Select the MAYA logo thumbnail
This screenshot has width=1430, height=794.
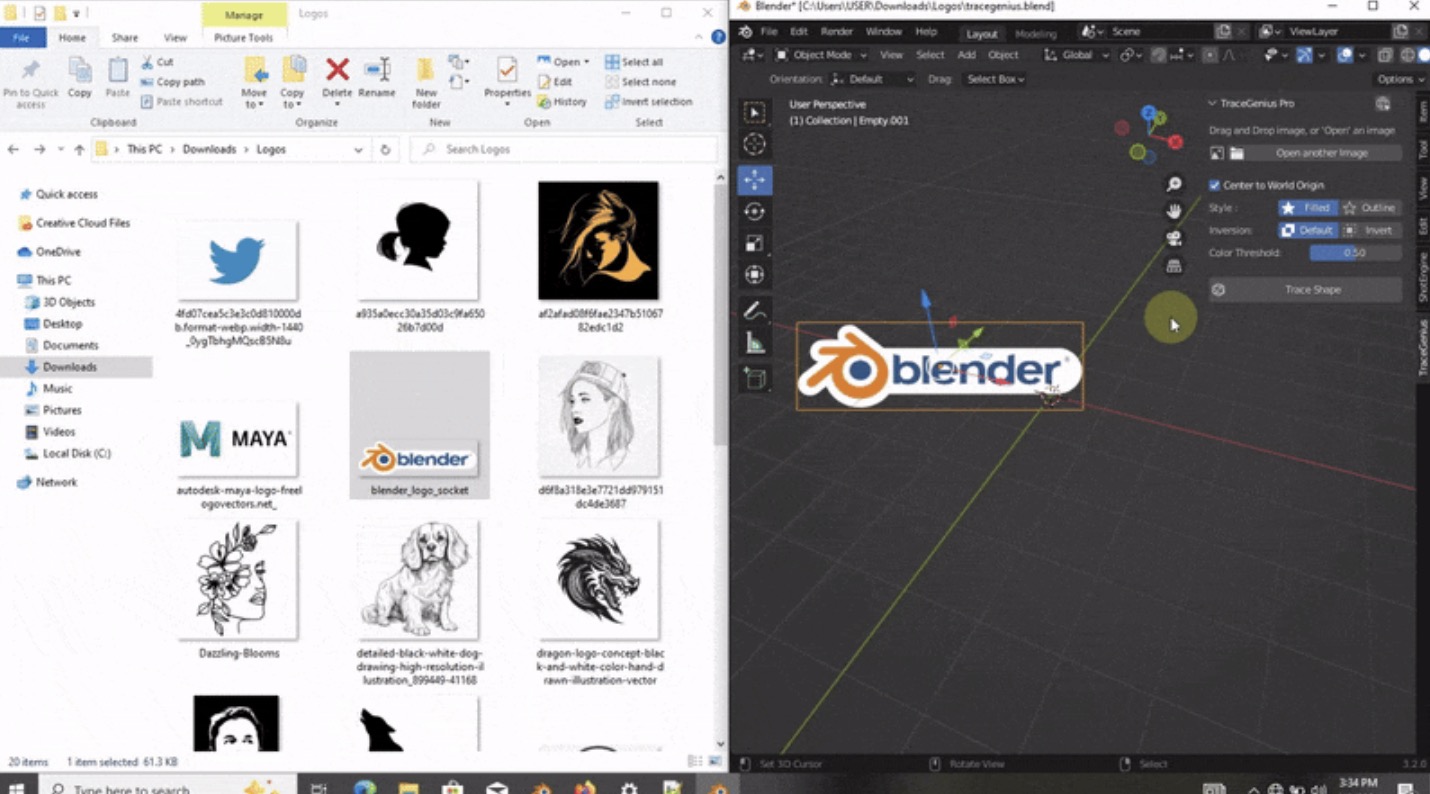237,439
